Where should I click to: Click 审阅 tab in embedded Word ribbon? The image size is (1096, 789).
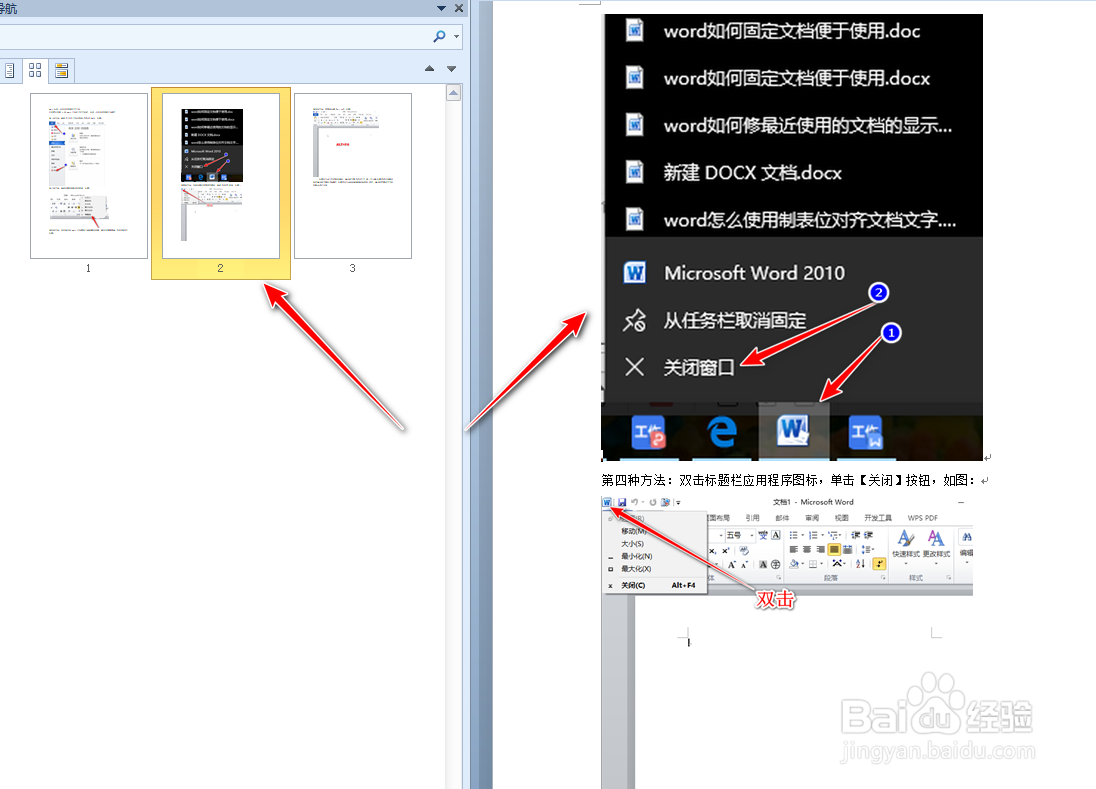point(812,518)
